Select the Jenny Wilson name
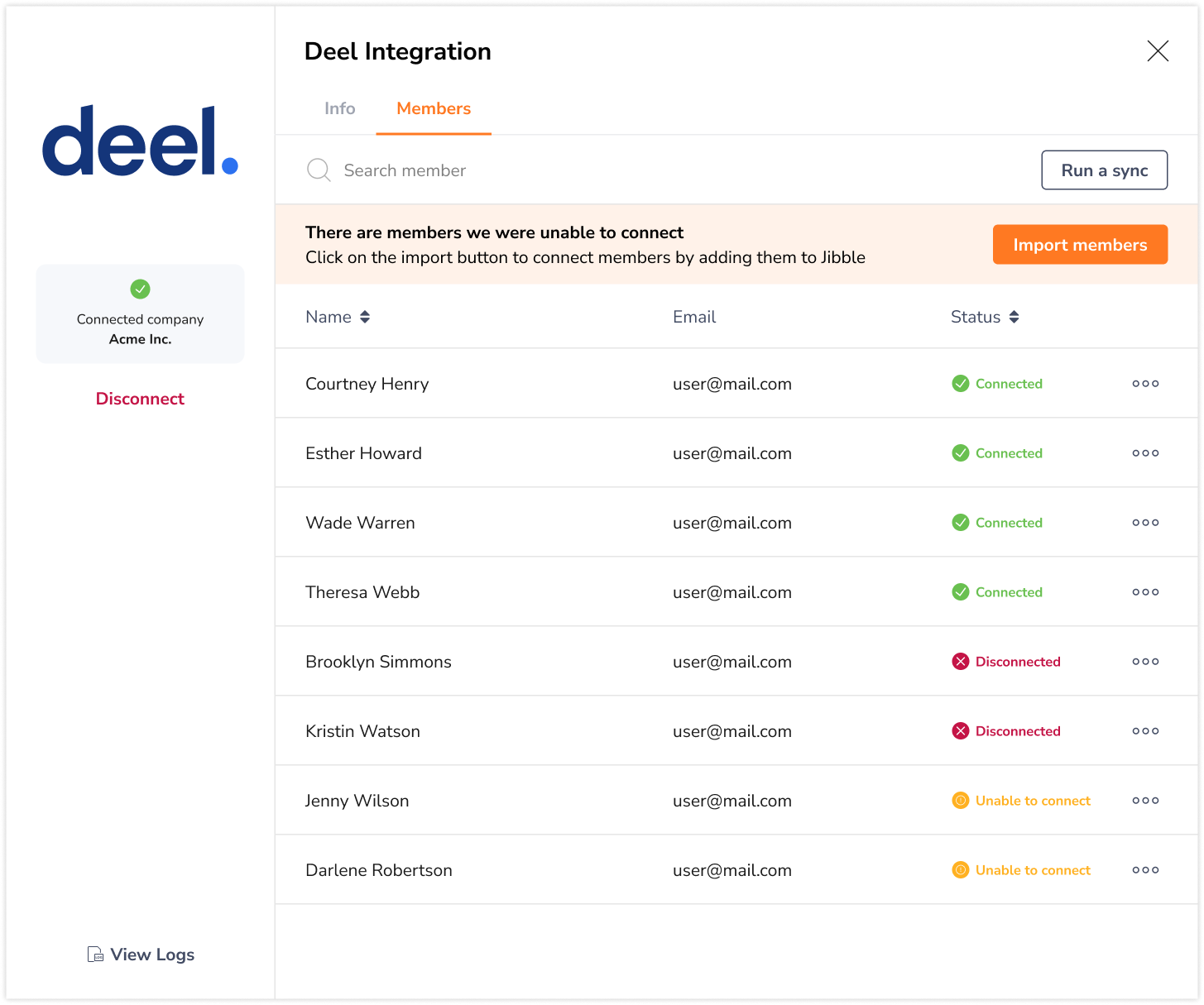The width and height of the screenshot is (1204, 1005). (x=357, y=801)
